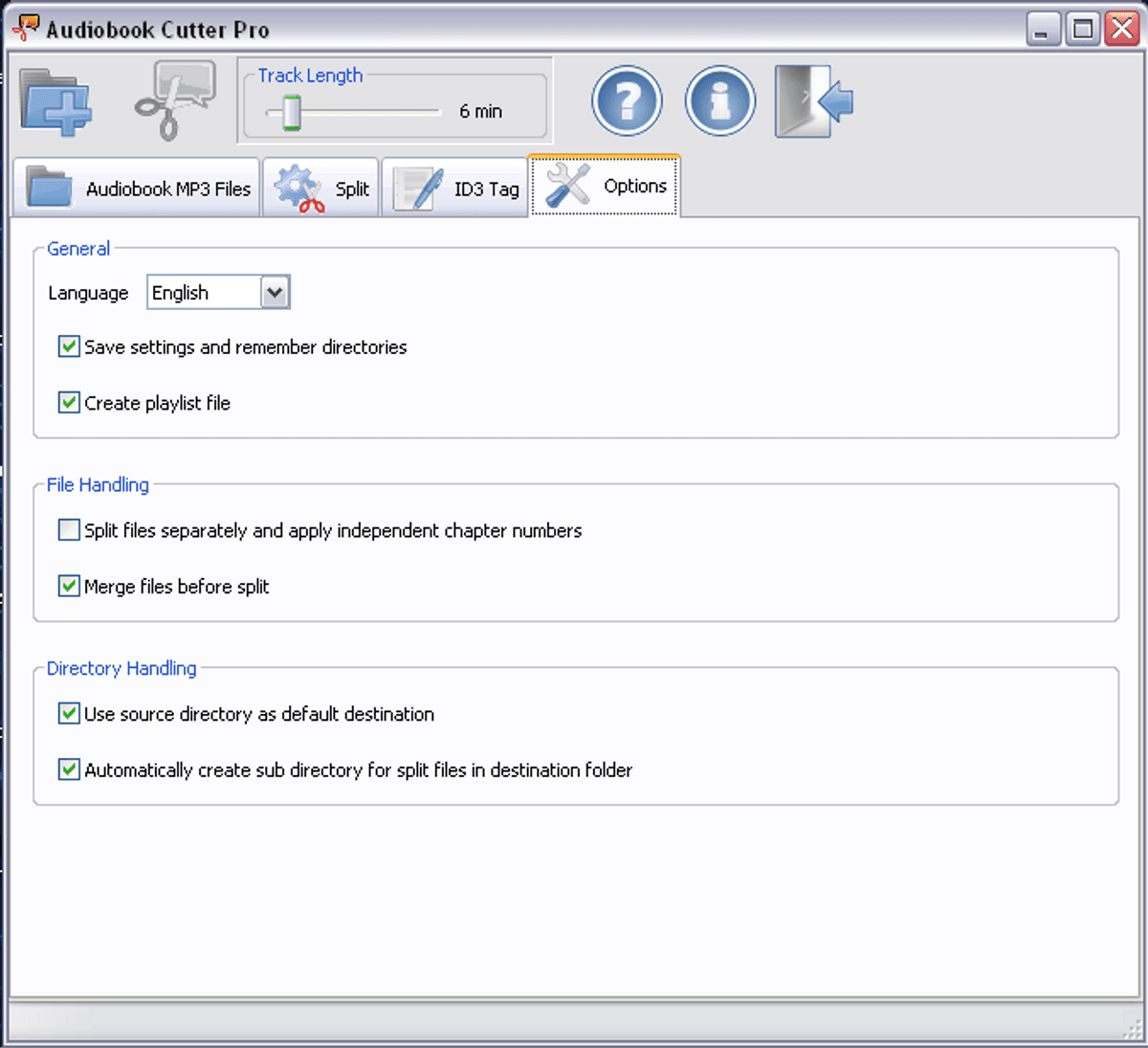
Task: Toggle Automatically create sub directory checkbox
Action: 69,769
